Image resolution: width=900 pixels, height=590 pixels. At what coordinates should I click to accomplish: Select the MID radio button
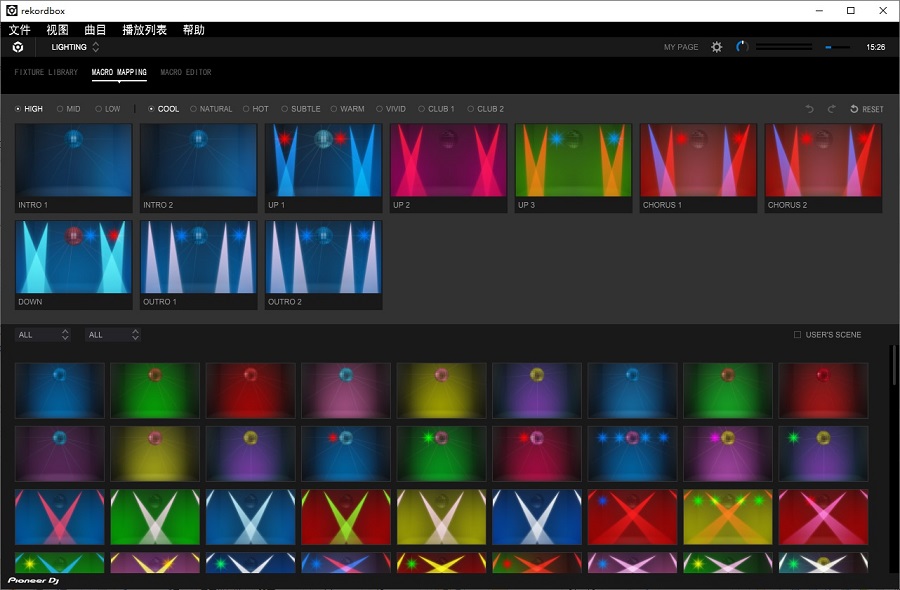coord(68,109)
